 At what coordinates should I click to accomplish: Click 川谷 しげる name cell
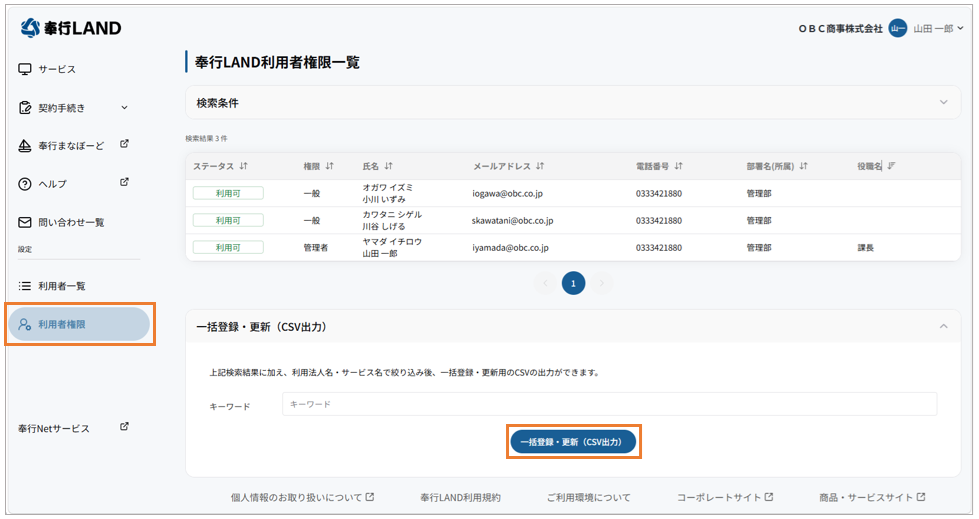[384, 226]
